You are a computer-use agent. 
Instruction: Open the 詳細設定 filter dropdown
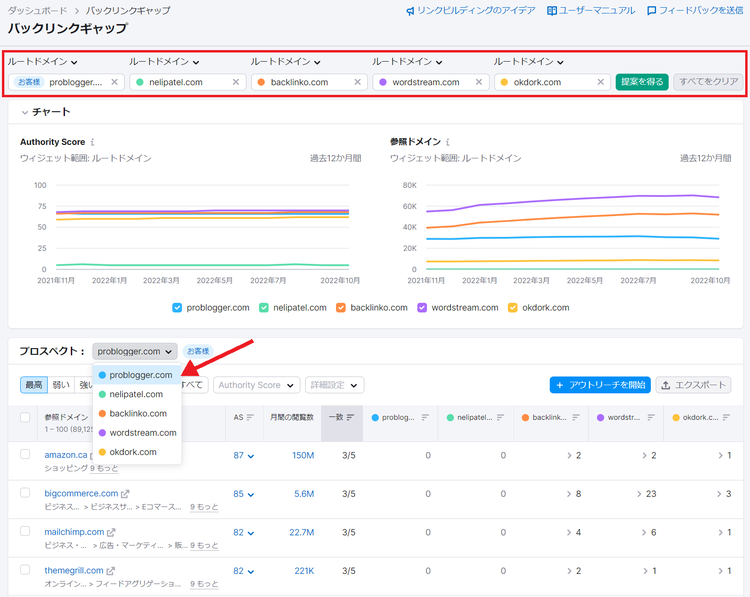[334, 385]
